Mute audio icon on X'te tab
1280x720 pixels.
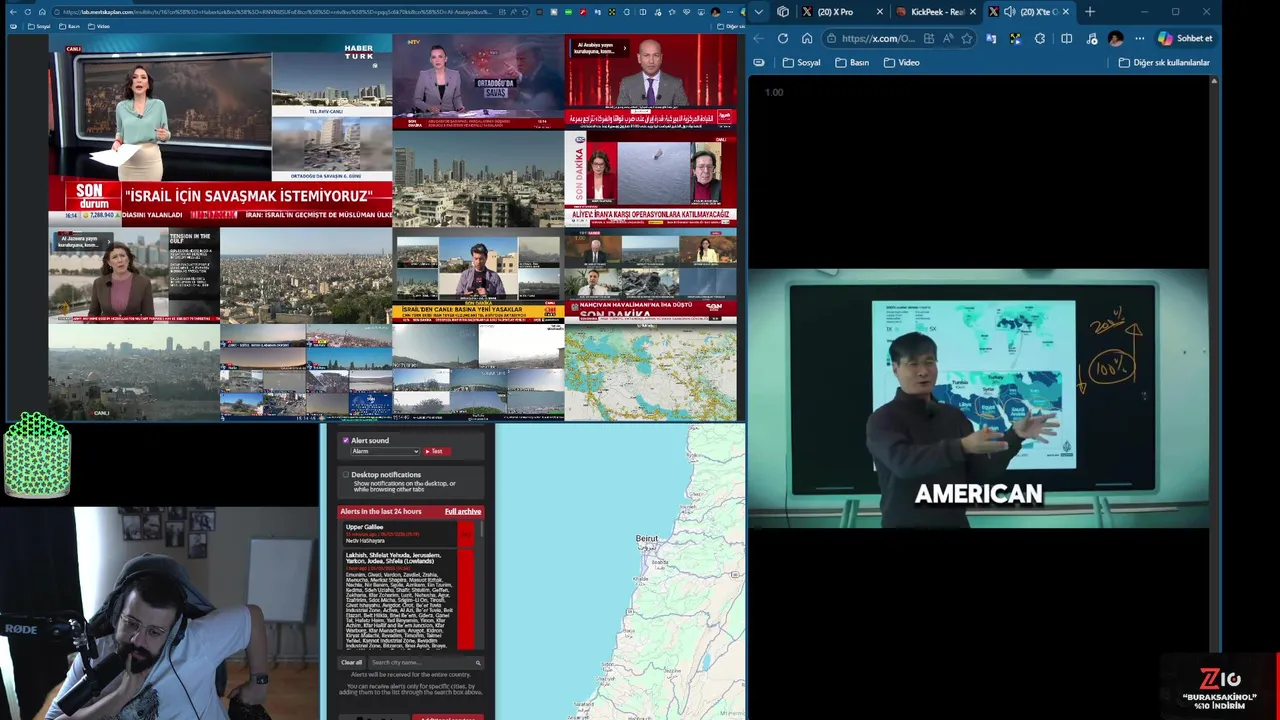pos(1009,12)
